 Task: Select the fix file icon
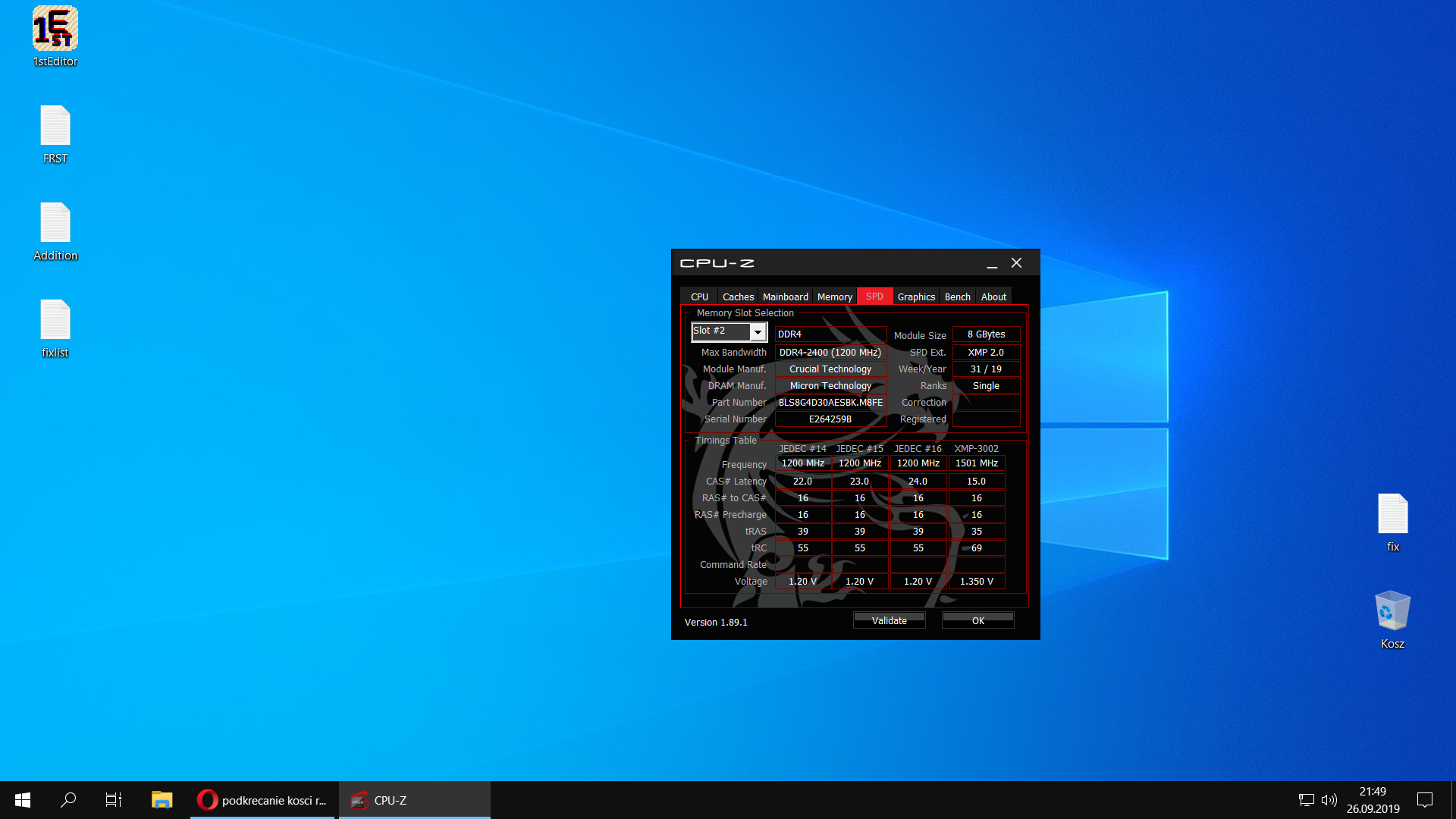[1392, 514]
